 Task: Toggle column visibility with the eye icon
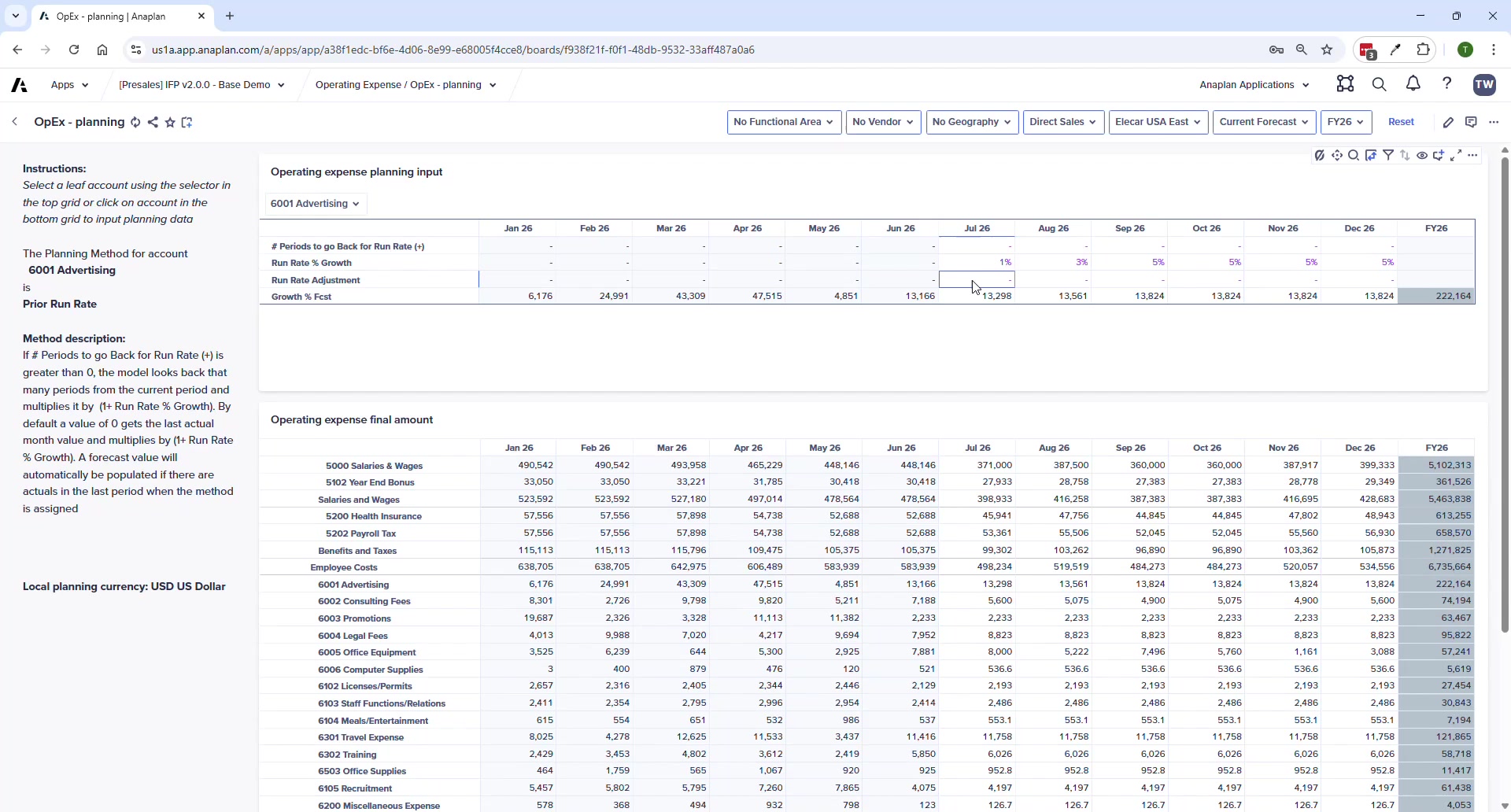1422,155
